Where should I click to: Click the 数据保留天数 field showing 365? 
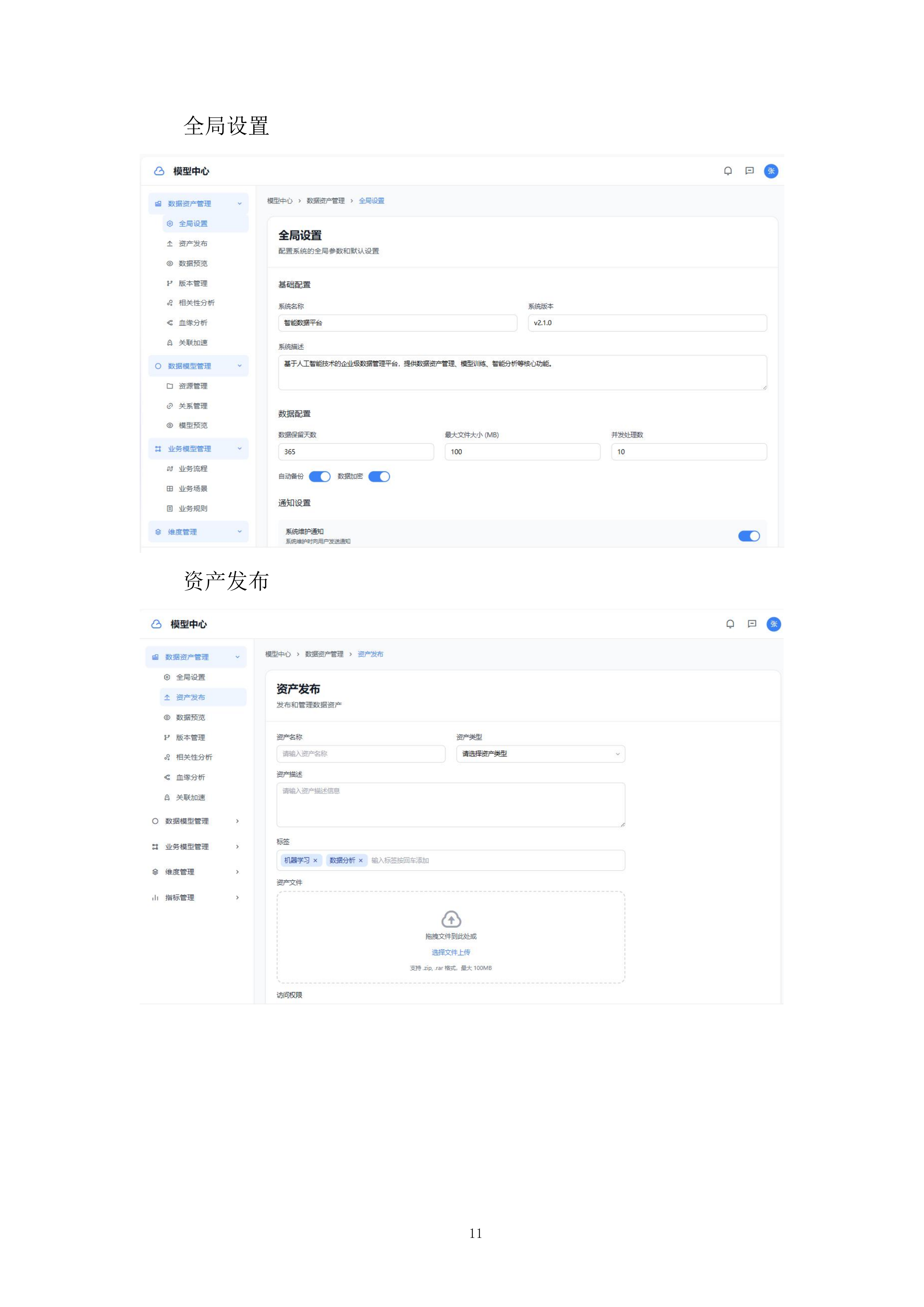pyautogui.click(x=356, y=452)
